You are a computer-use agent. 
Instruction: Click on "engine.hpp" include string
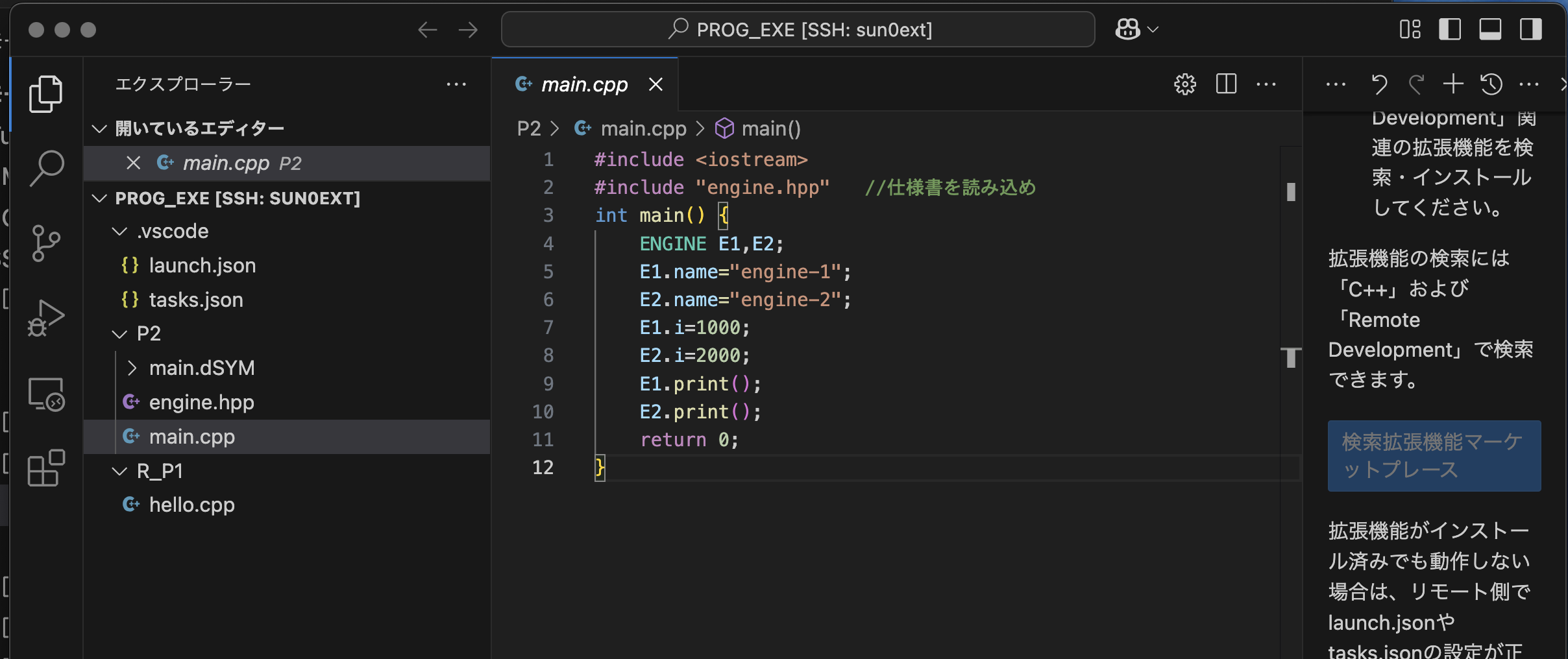[x=763, y=187]
